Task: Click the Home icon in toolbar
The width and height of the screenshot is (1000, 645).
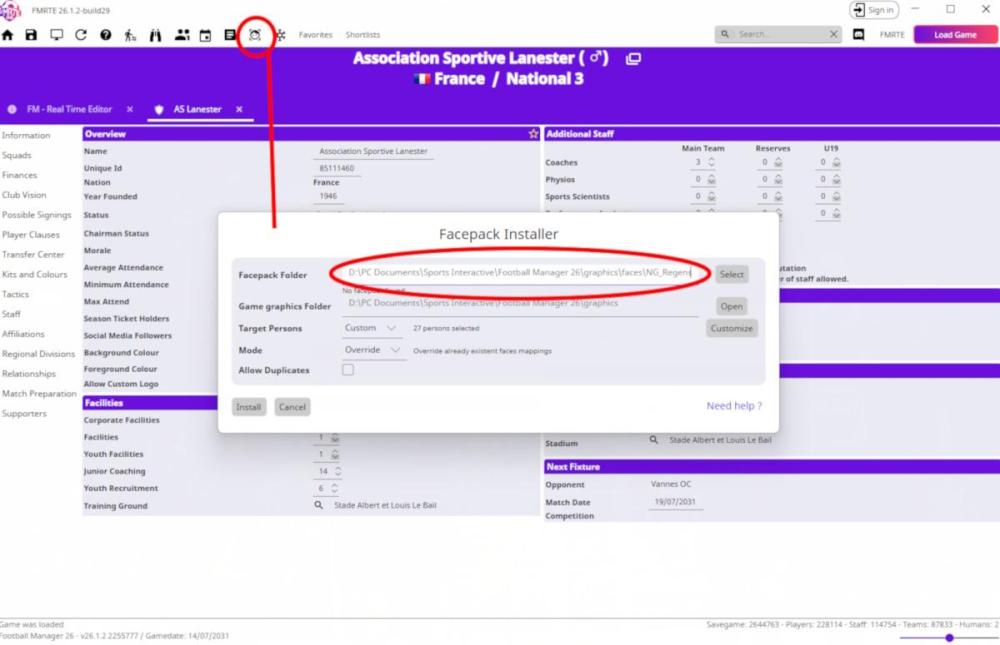Action: pyautogui.click(x=8, y=35)
